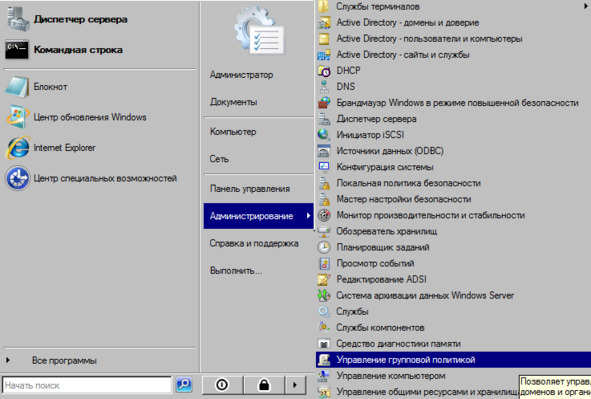Click the Командная строка icon
The height and width of the screenshot is (399, 591).
[17, 49]
